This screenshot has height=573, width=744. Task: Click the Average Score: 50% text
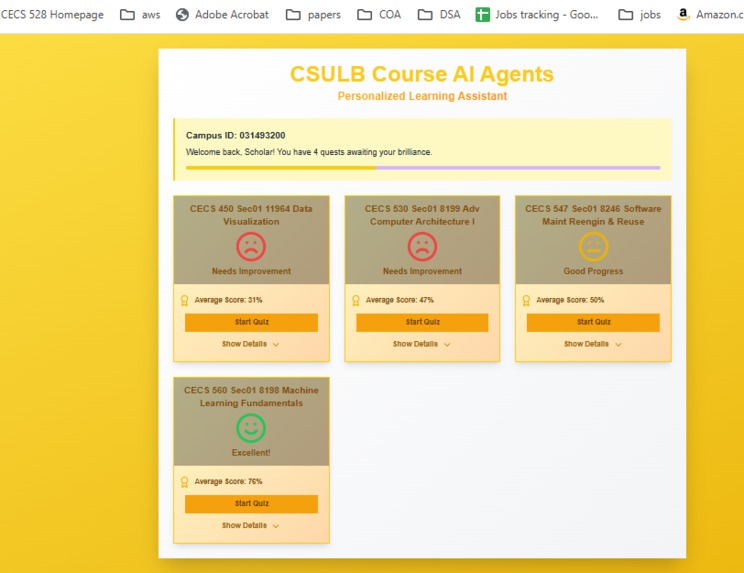click(x=570, y=300)
